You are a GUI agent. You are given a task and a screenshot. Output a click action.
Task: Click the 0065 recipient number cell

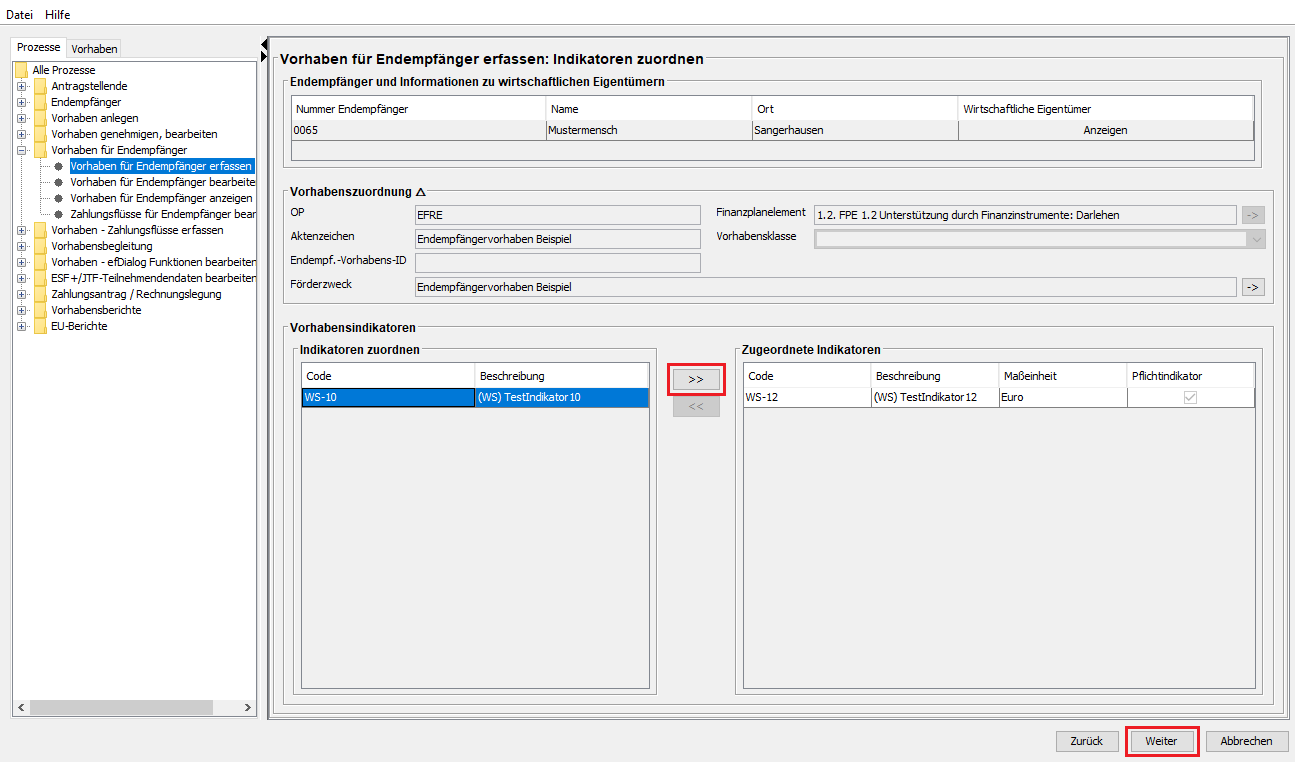click(x=419, y=130)
